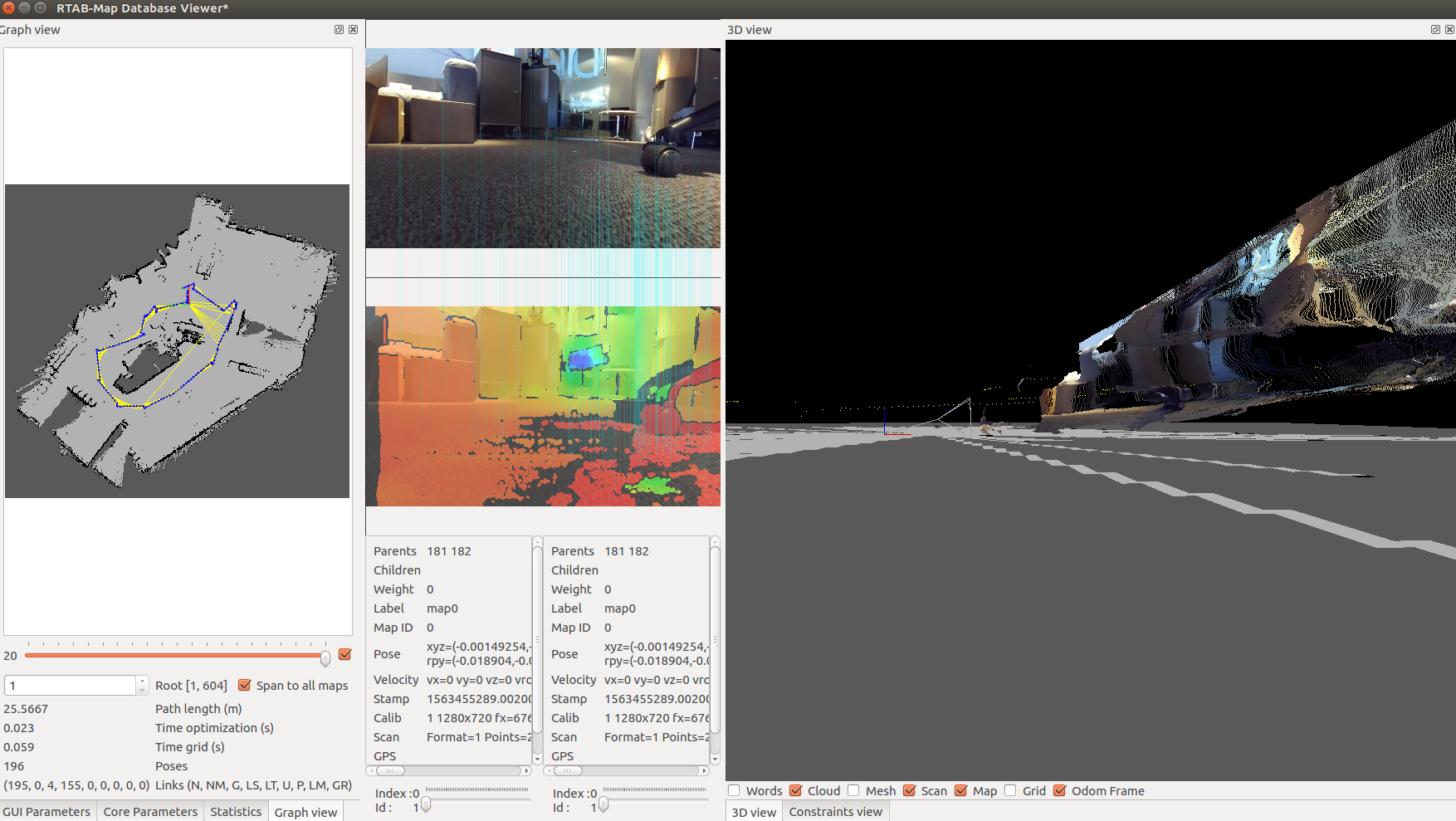This screenshot has height=821, width=1456.
Task: Switch to Core Parameters tab
Action: point(150,812)
